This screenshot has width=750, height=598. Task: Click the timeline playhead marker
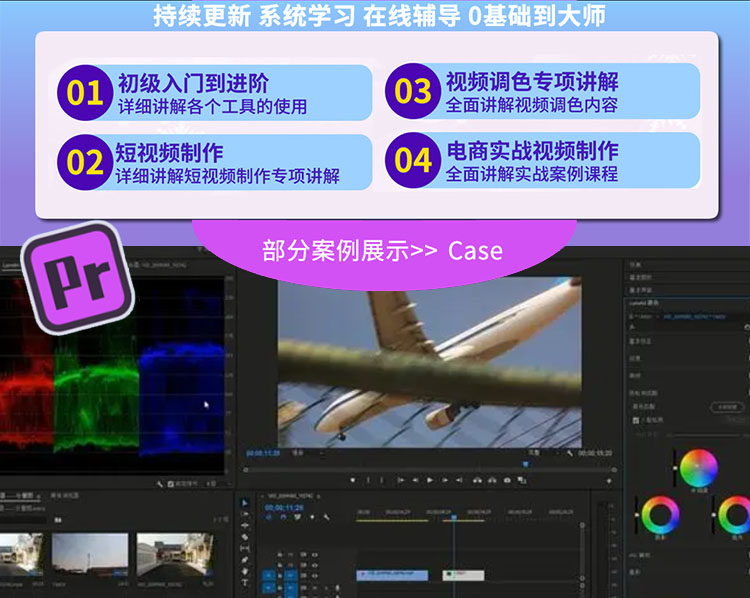click(453, 517)
